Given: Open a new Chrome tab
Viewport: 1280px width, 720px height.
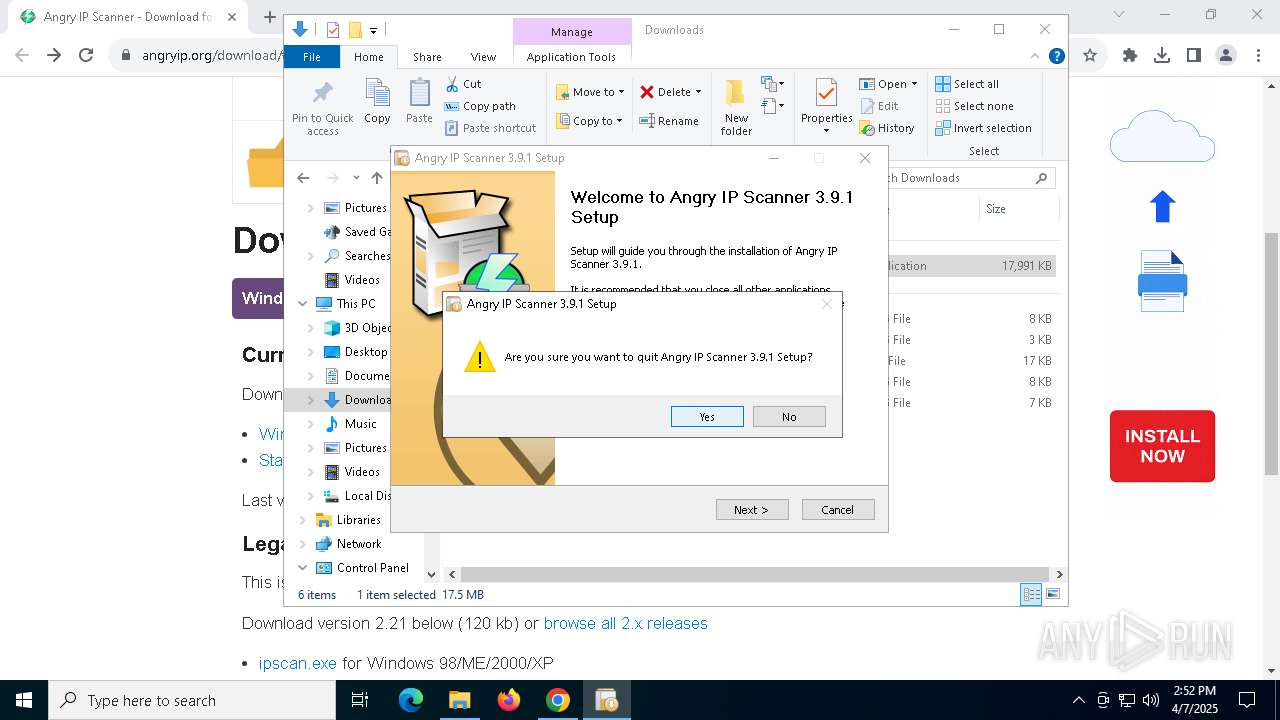Looking at the screenshot, I should click(269, 16).
